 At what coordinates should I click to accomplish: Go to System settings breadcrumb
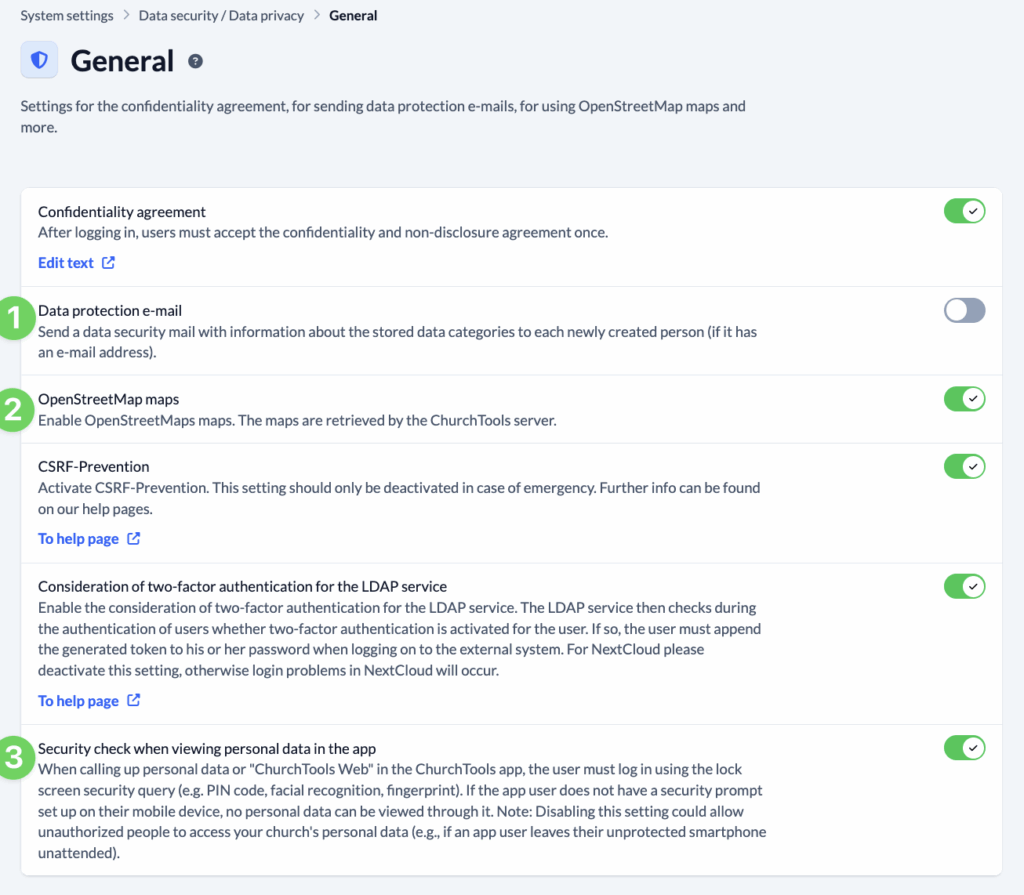pos(67,16)
